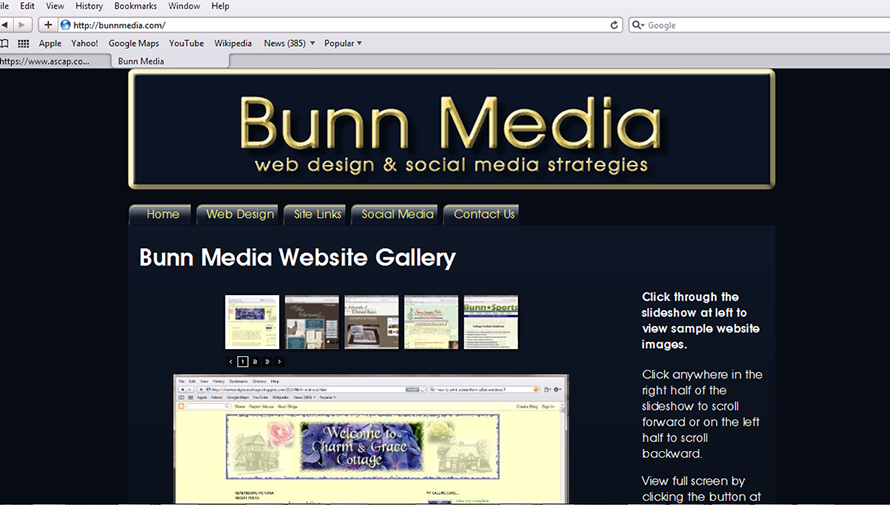The width and height of the screenshot is (890, 505).
Task: Open the Window menu
Action: coord(184,6)
